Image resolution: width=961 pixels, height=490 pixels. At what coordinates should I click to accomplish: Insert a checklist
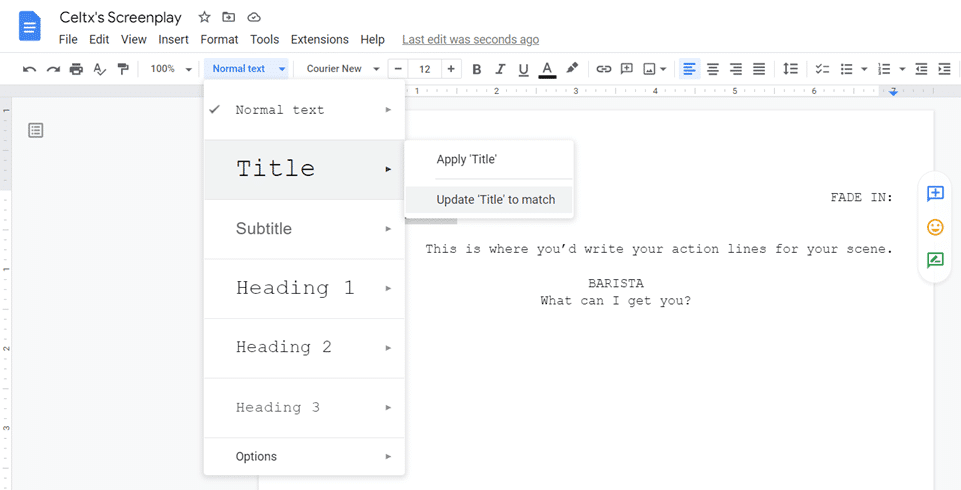822,69
